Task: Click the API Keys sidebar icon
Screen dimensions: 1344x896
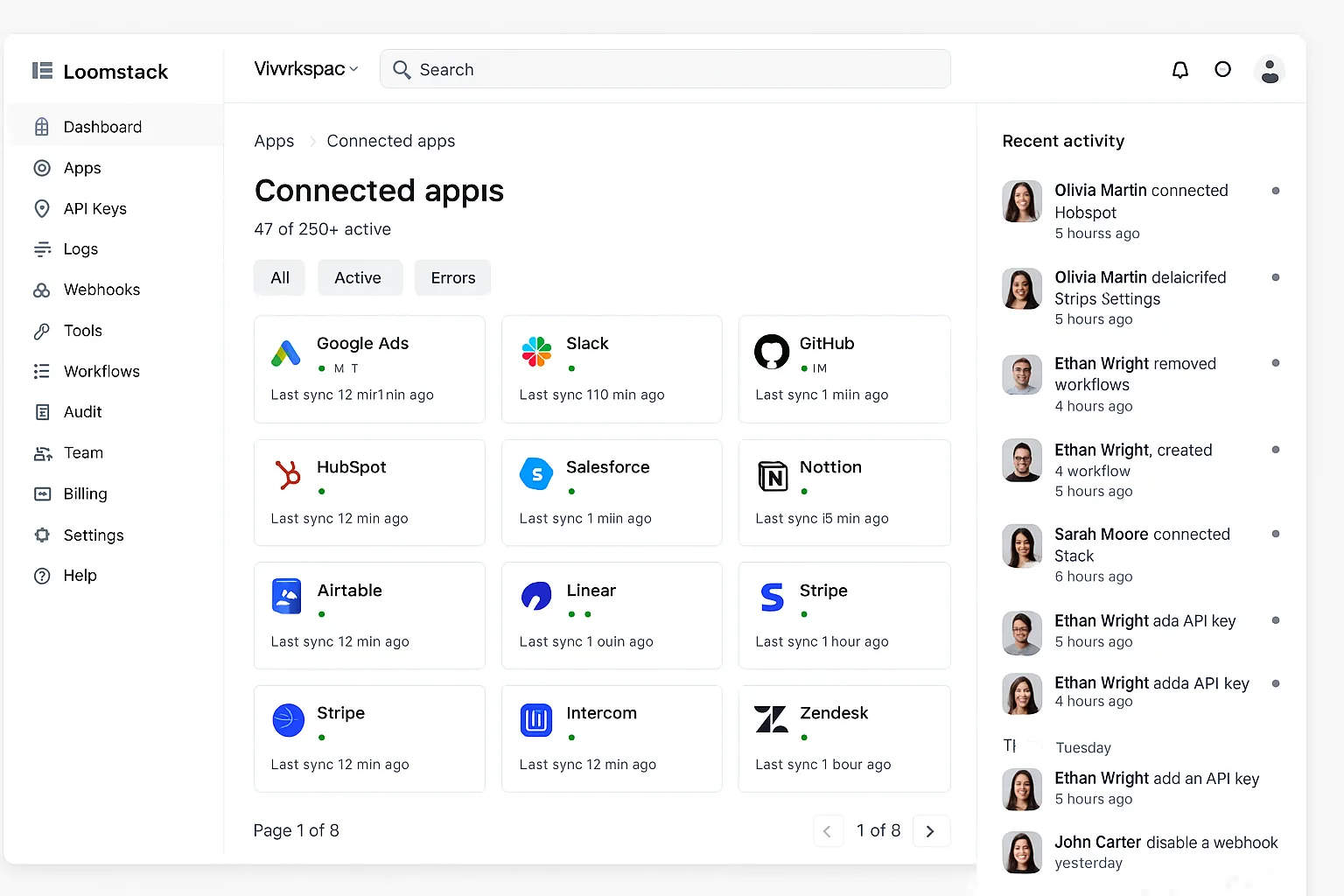Action: (x=42, y=208)
